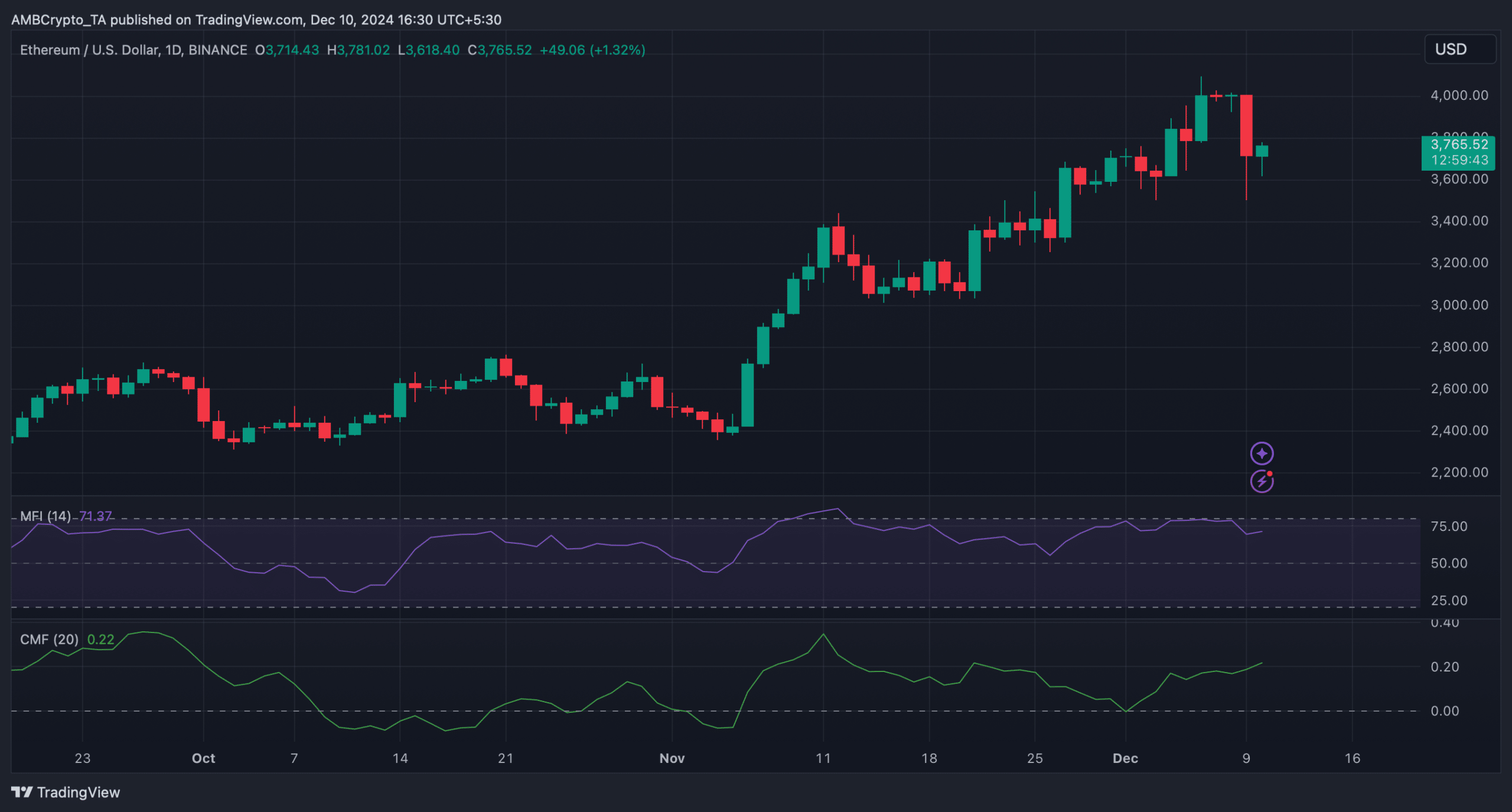Click the low price L3,618.40
Image resolution: width=1512 pixels, height=812 pixels.
(x=429, y=50)
